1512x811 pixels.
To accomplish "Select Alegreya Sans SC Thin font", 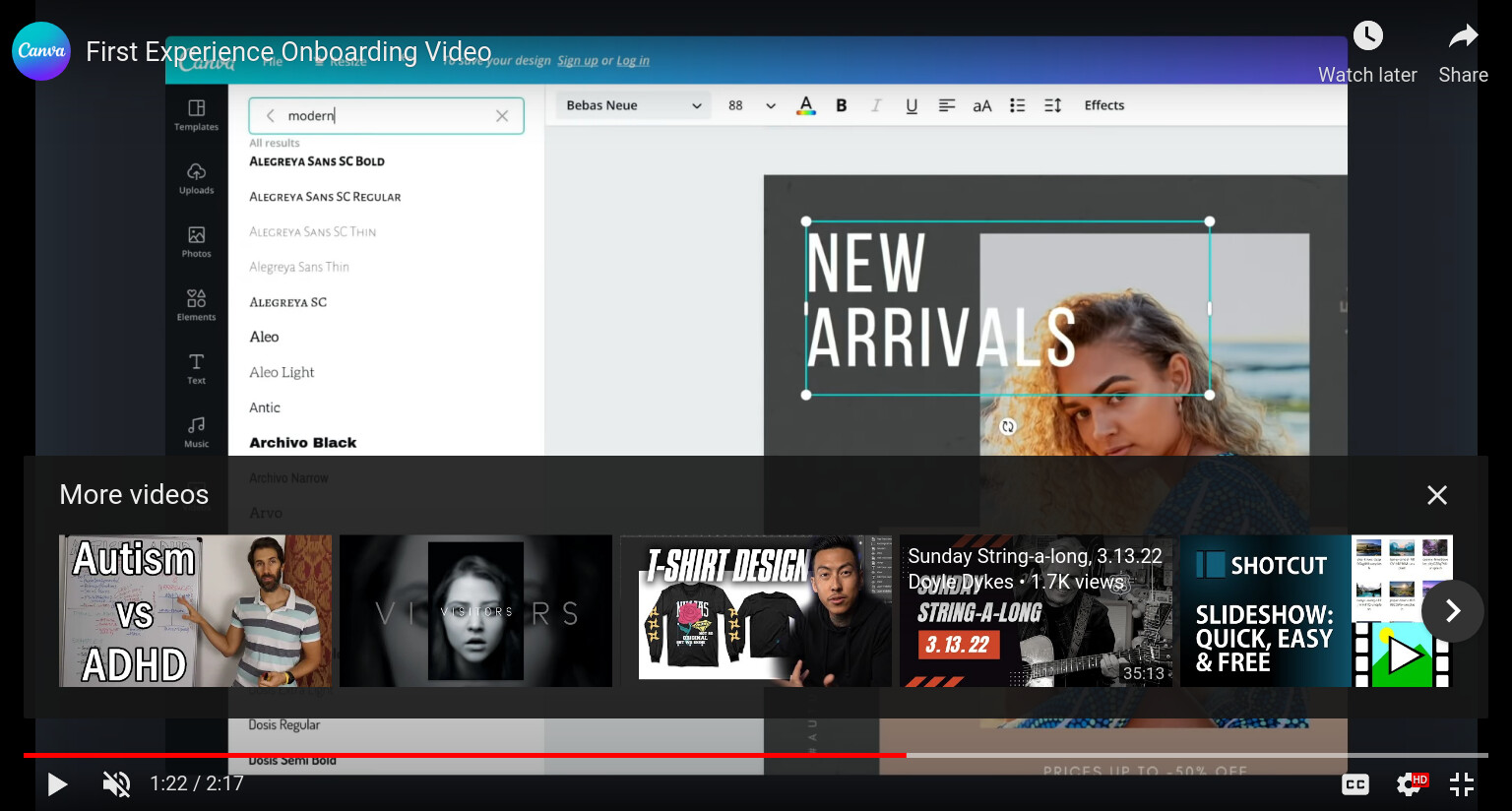I will click(313, 232).
